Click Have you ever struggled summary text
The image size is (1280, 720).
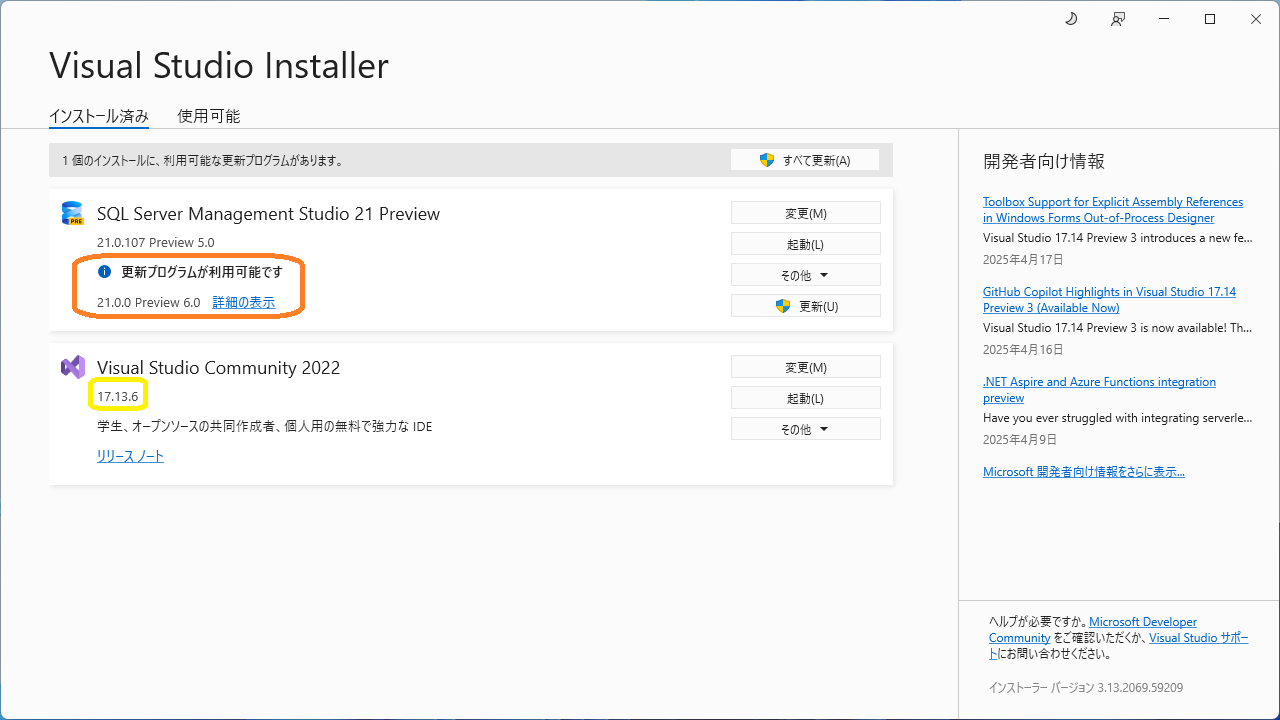1117,418
